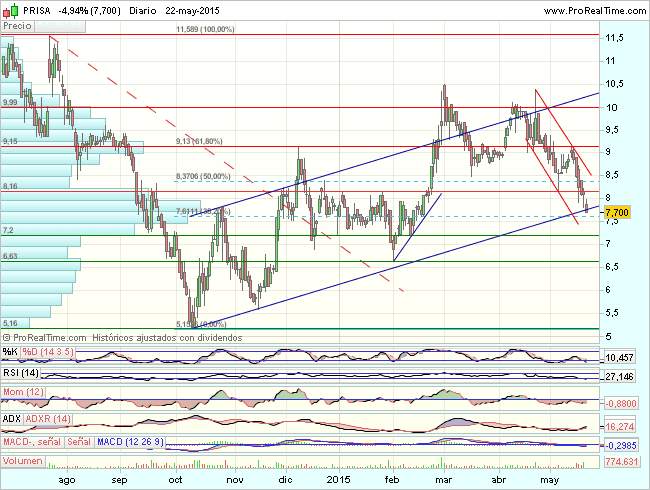Click the 8,16 level label
650x490 pixels.
pyautogui.click(x=10, y=186)
